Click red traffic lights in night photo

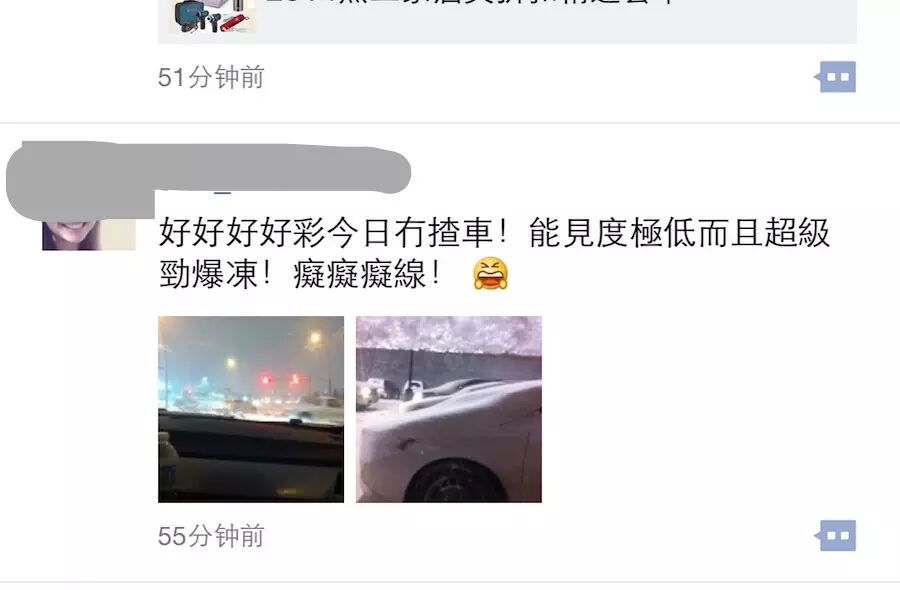point(281,379)
